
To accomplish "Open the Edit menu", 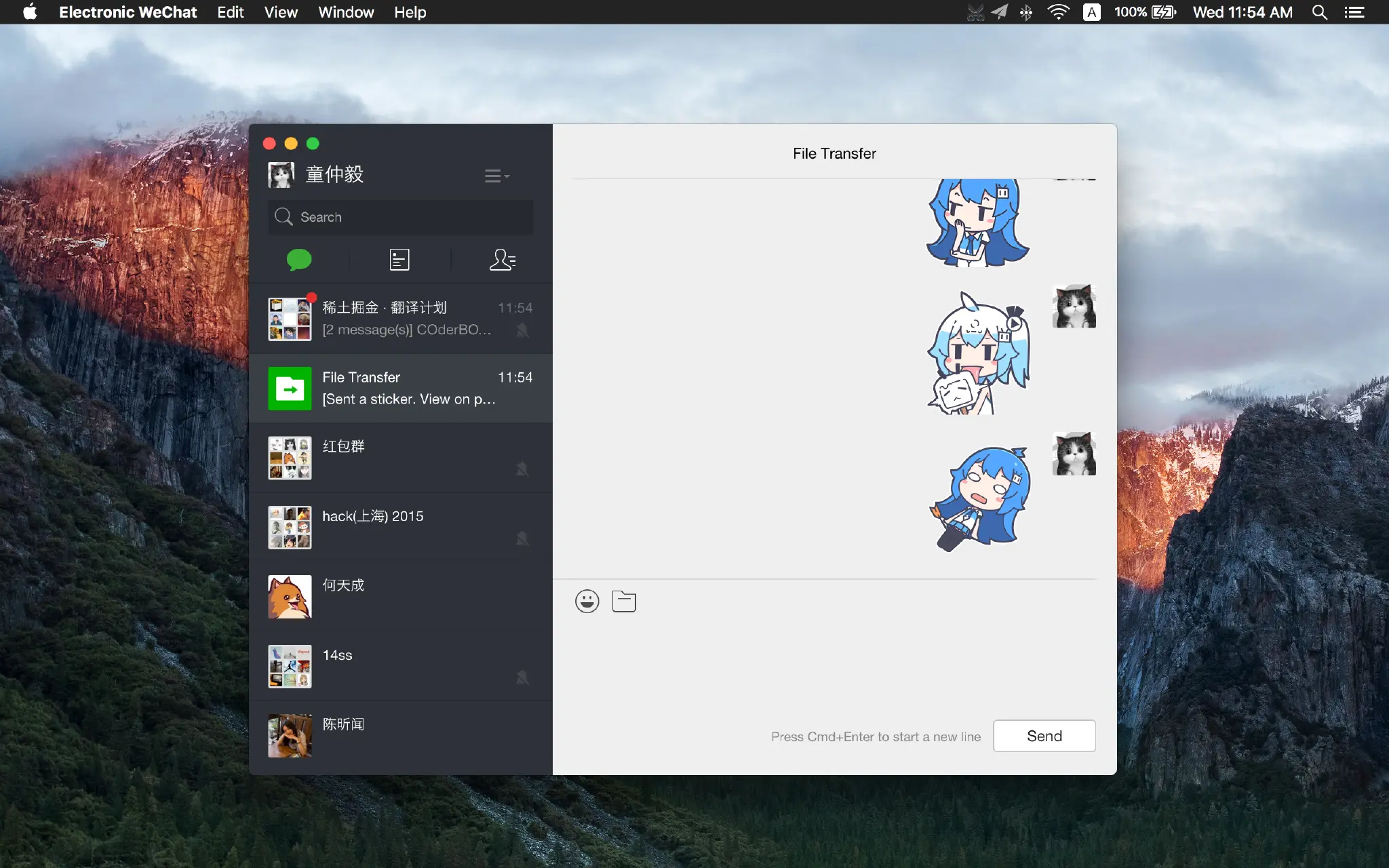I will 230,12.
